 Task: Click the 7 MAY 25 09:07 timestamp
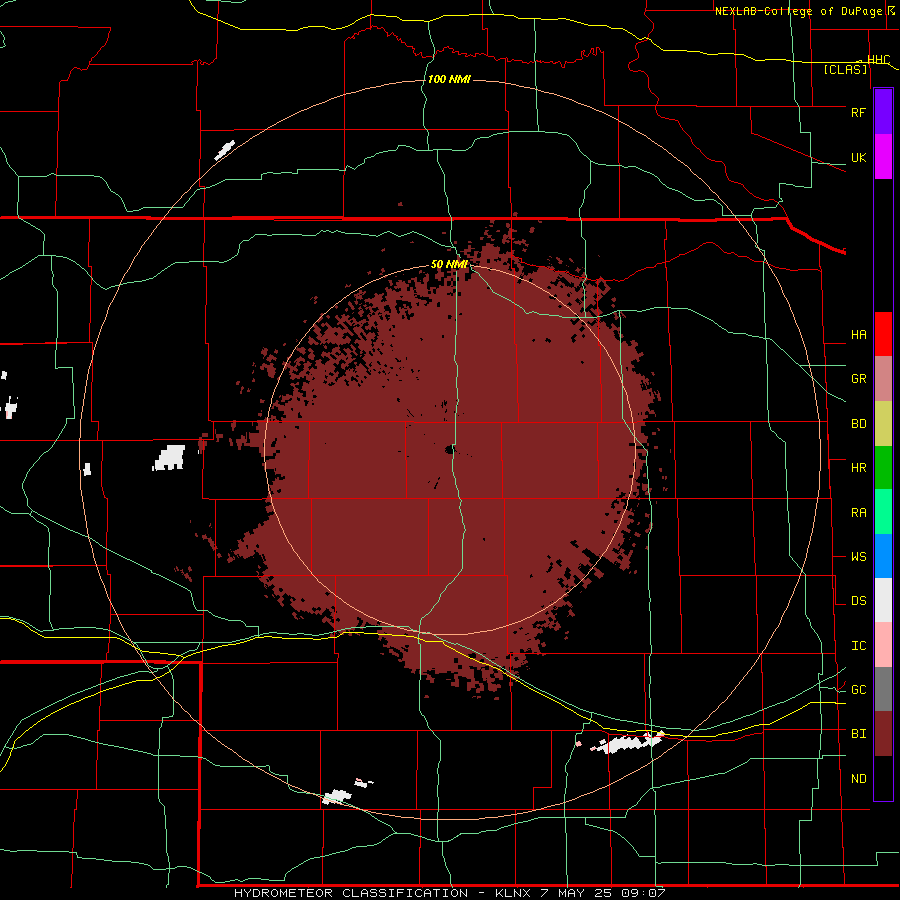[x=603, y=893]
